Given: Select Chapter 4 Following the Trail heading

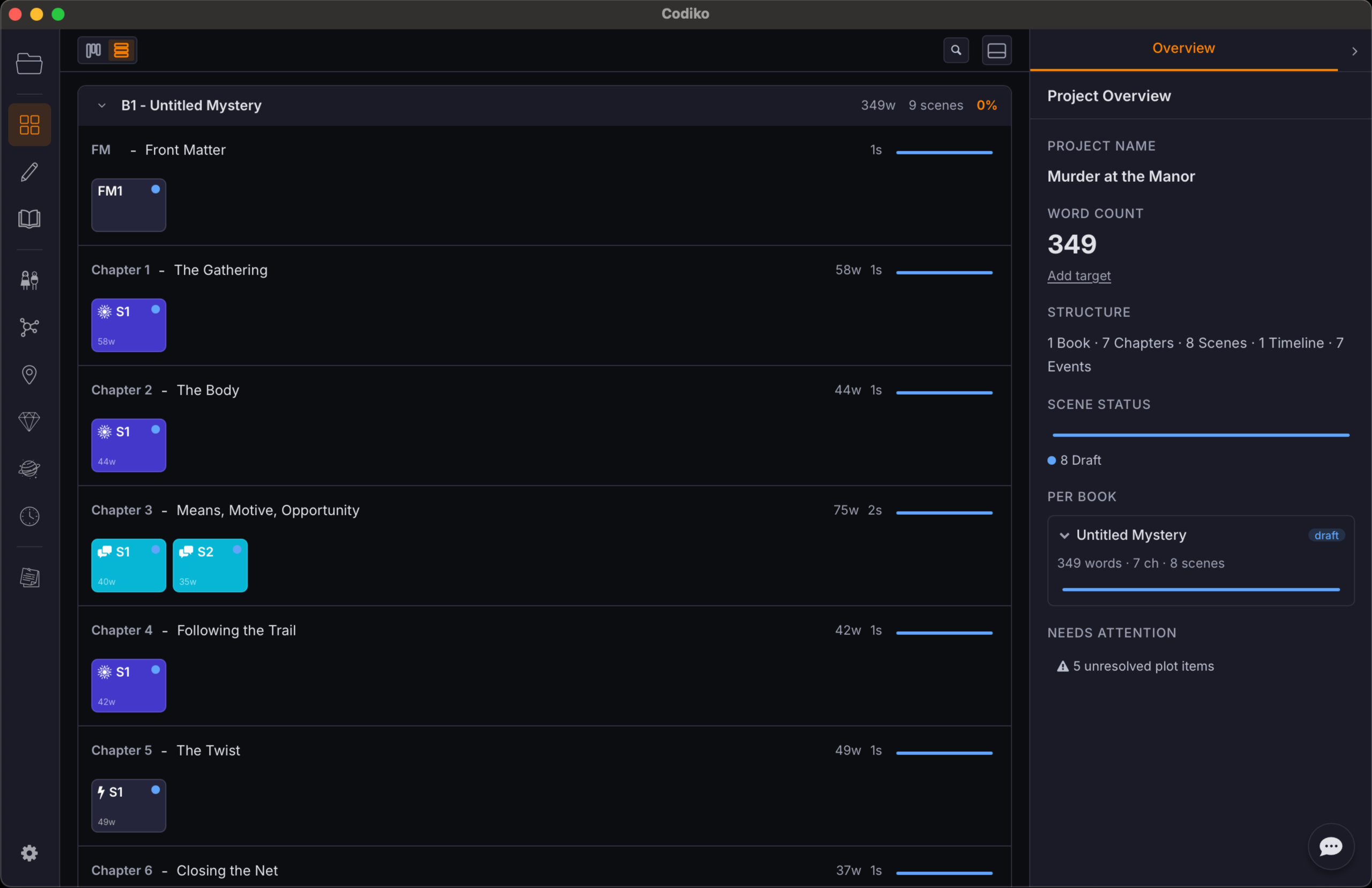Looking at the screenshot, I should pos(193,630).
